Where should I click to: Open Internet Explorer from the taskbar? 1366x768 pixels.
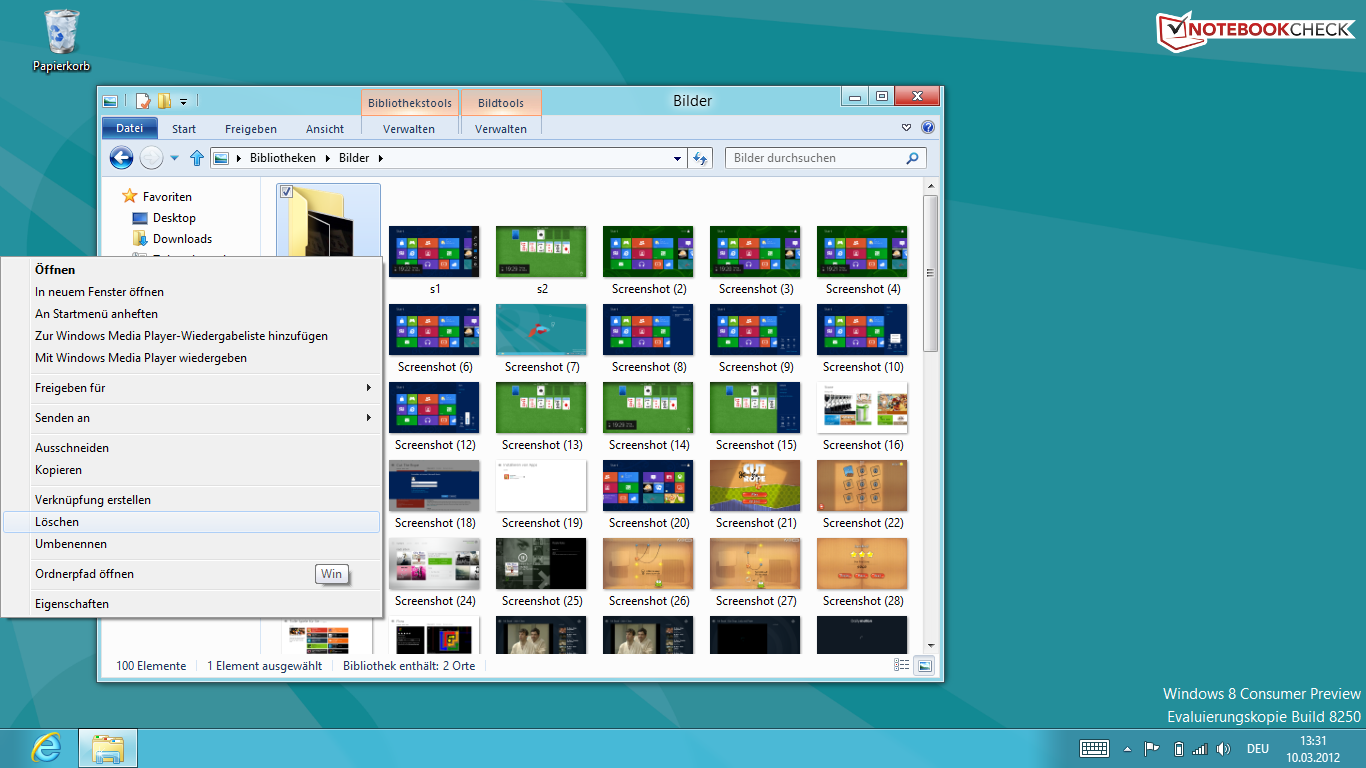pos(45,748)
